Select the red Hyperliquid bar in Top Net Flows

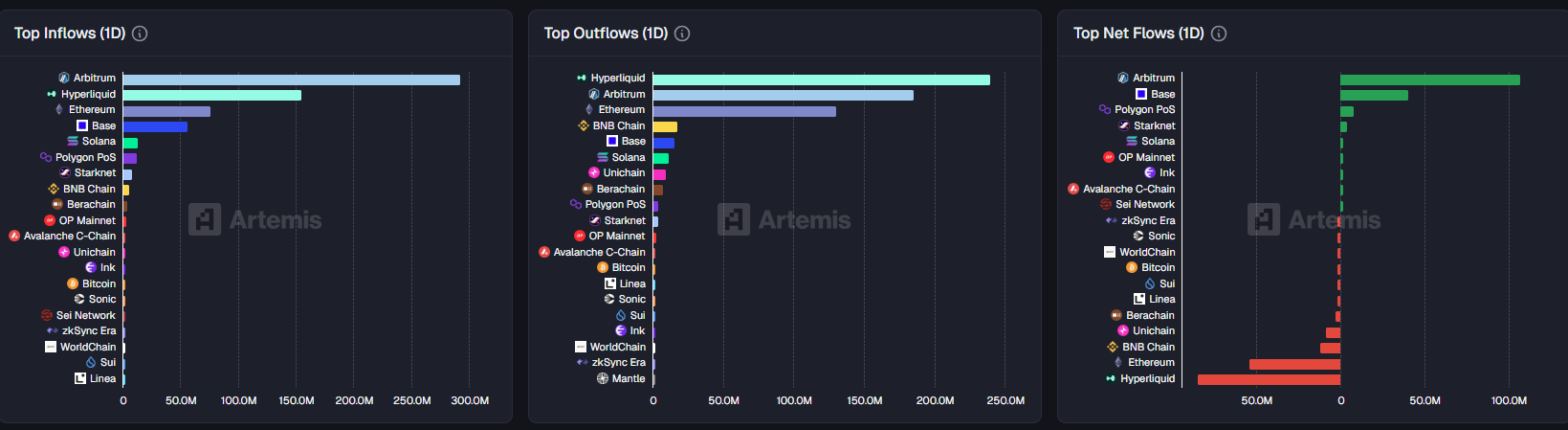coord(1269,379)
